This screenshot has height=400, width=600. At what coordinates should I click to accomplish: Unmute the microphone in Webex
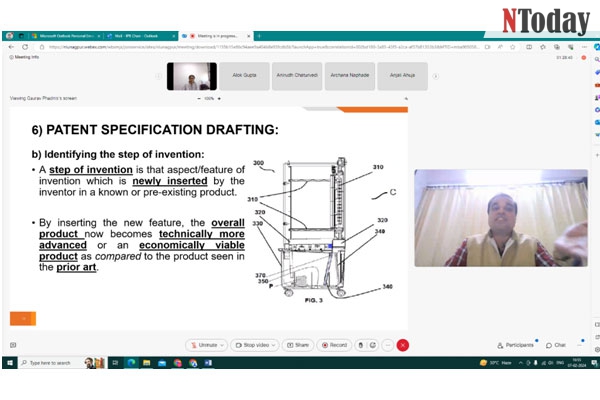204,345
